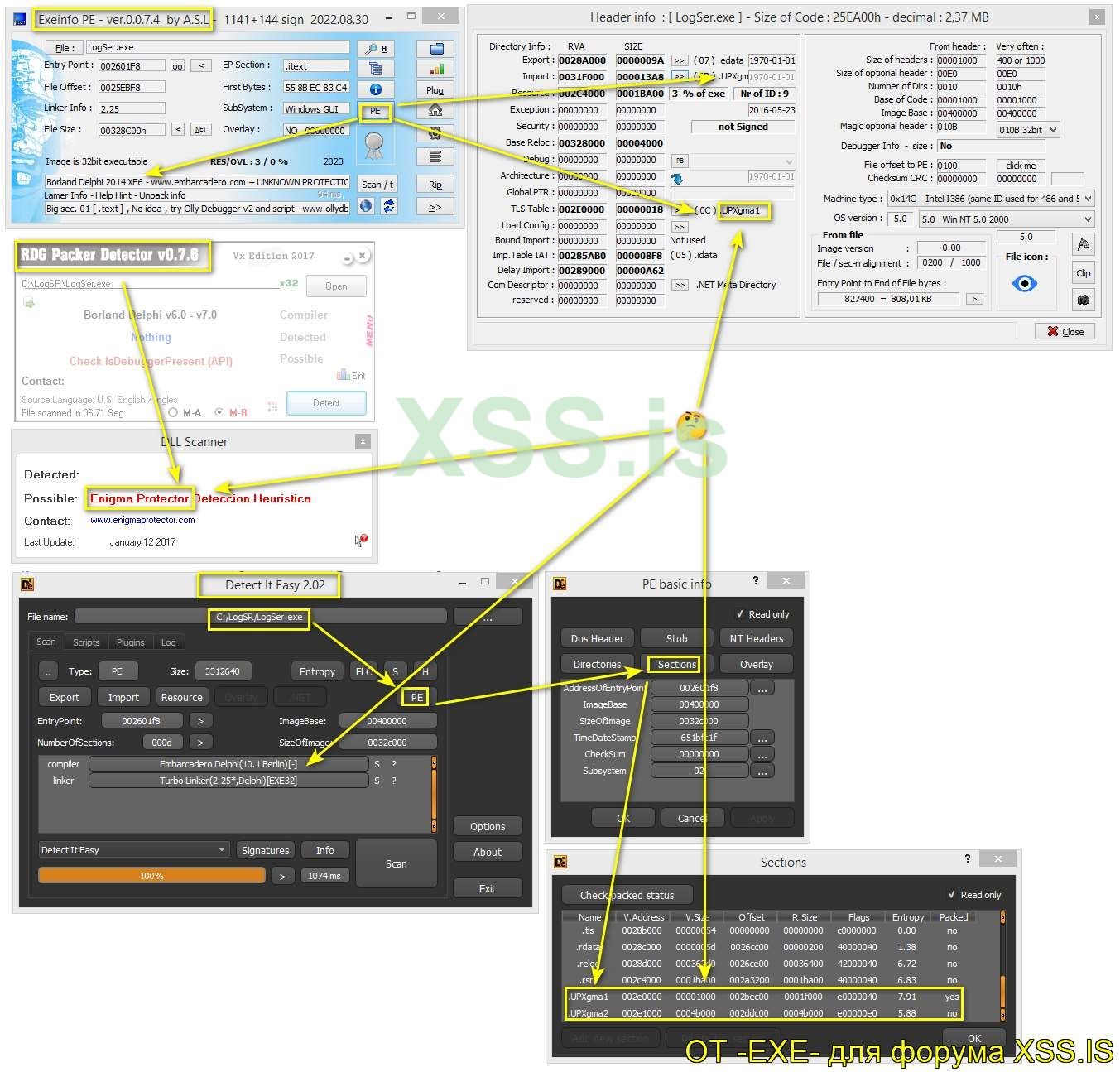Click the flag icon button in Header info
Screen dimensions: 1120x1072
click(x=1083, y=244)
